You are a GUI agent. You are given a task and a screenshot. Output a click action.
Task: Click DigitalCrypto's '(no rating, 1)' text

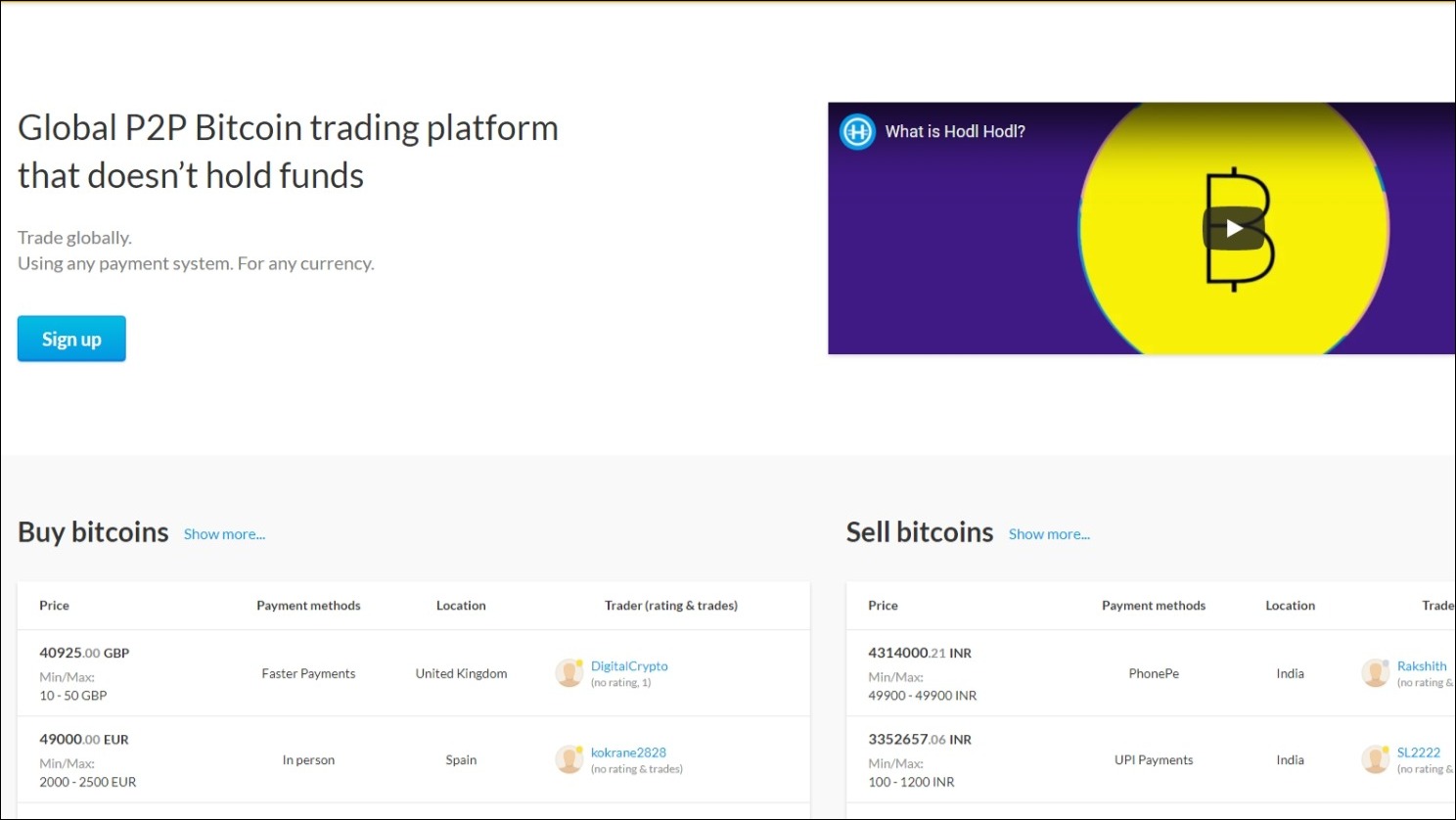(620, 683)
